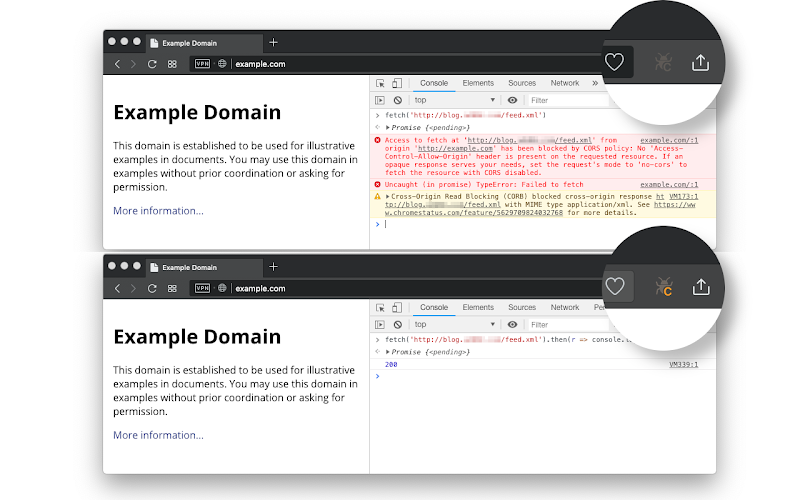Screen dimensions: 800x500
Task: Toggle the VPN badge in upper address bar
Action: (203, 64)
